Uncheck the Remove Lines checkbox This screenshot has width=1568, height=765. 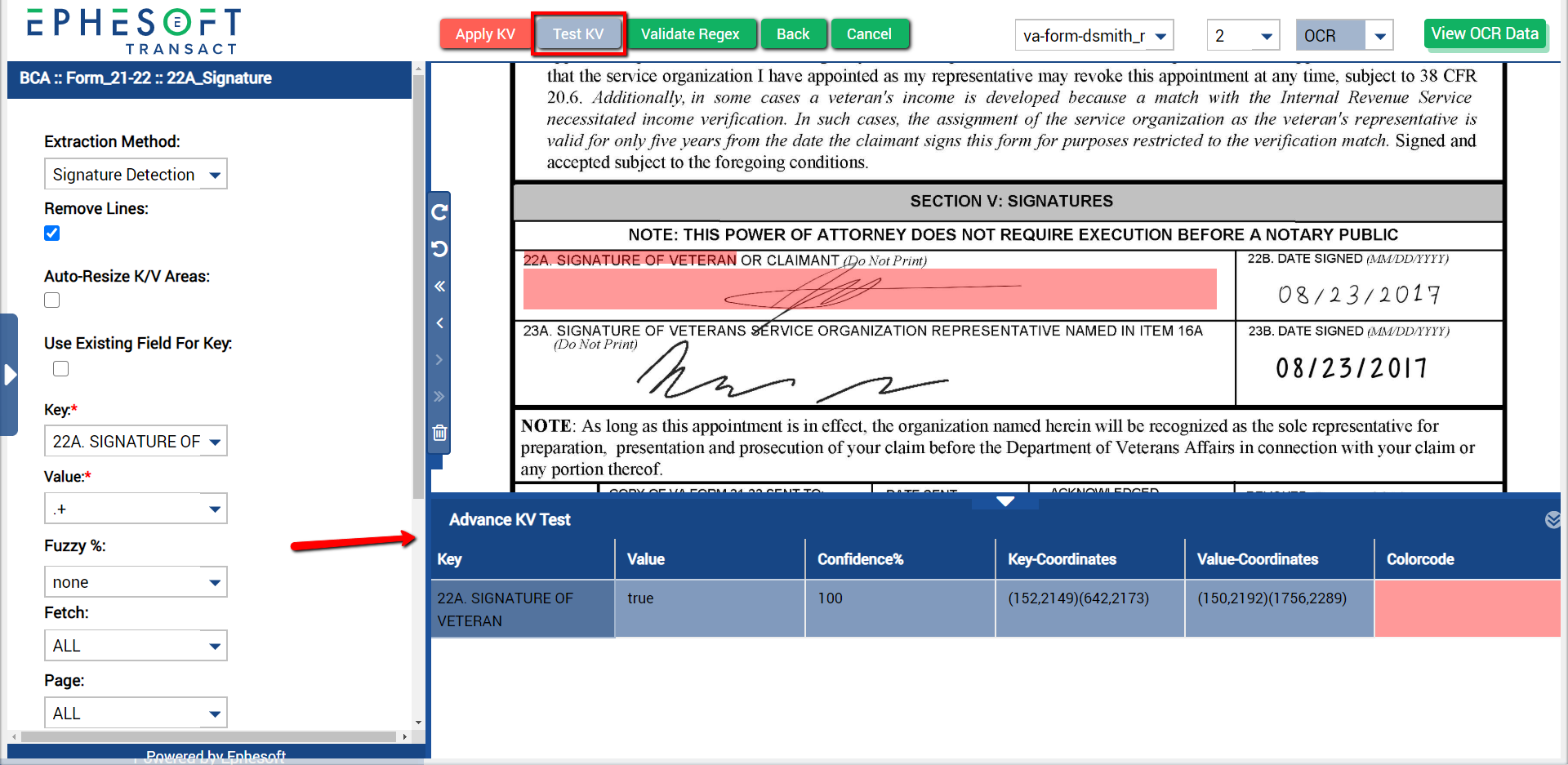(52, 234)
